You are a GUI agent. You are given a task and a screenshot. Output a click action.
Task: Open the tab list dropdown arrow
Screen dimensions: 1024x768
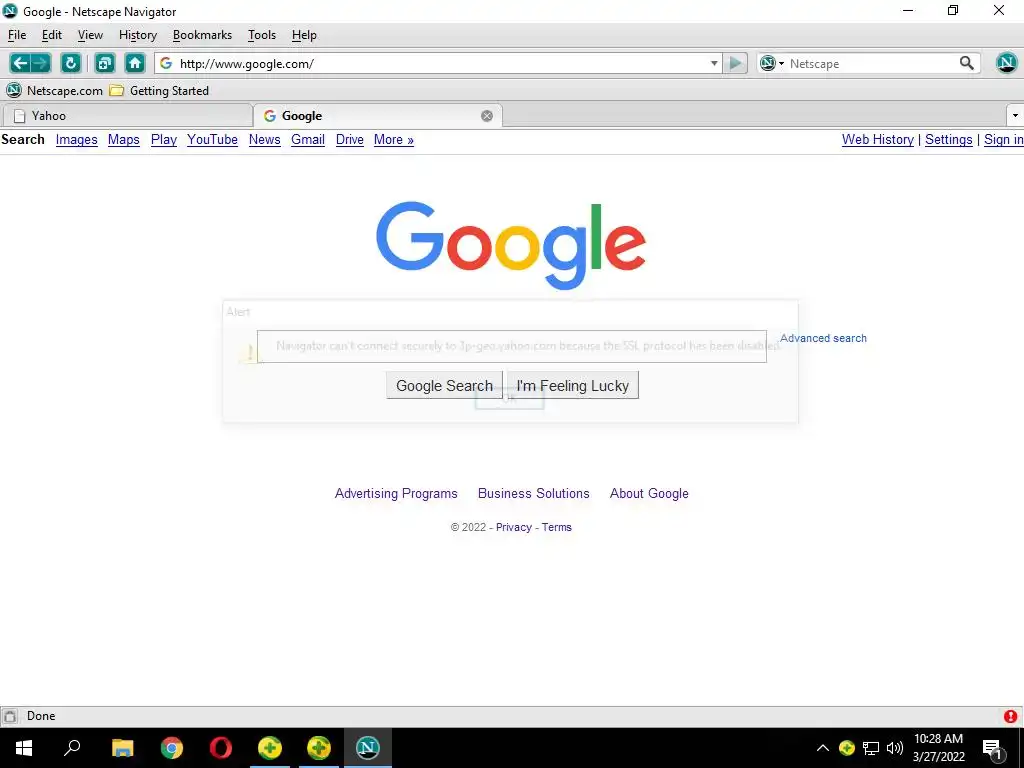1015,116
